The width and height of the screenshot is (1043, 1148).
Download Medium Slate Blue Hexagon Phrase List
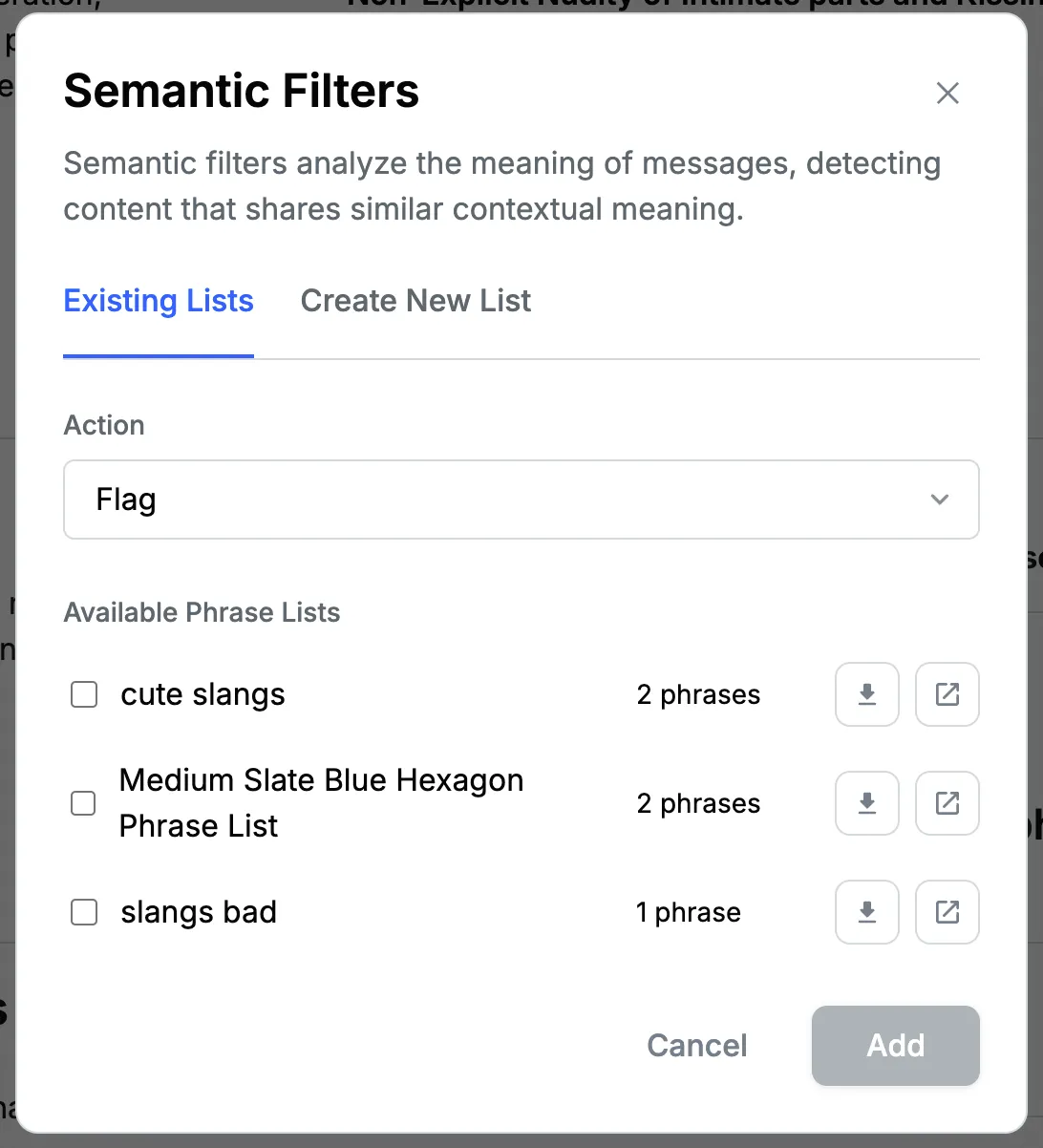[866, 803]
